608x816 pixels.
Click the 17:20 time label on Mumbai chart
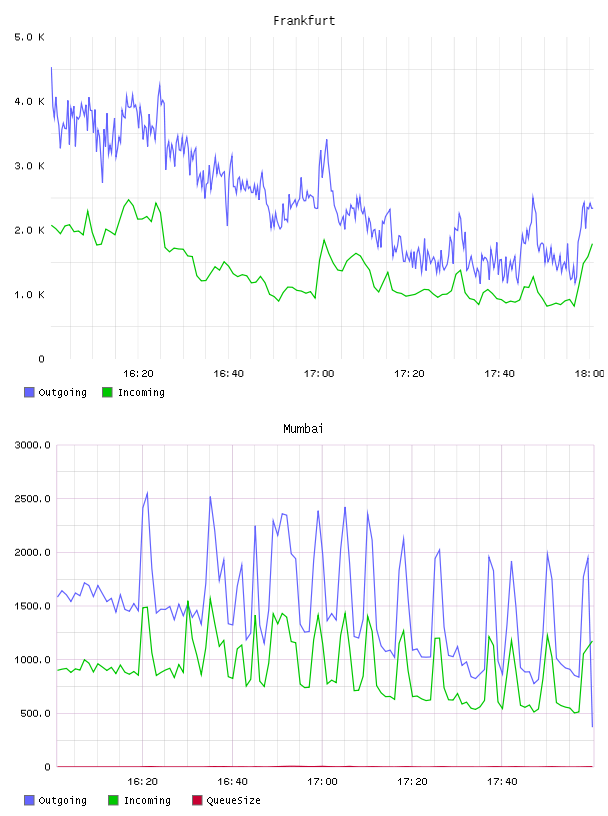point(412,782)
